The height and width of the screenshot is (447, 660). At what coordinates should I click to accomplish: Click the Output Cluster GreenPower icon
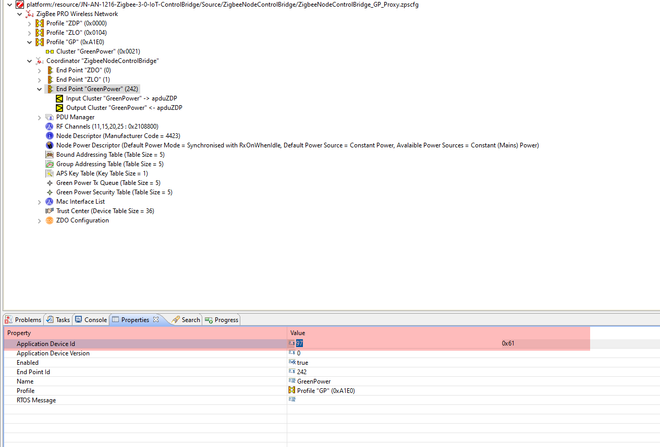59,108
